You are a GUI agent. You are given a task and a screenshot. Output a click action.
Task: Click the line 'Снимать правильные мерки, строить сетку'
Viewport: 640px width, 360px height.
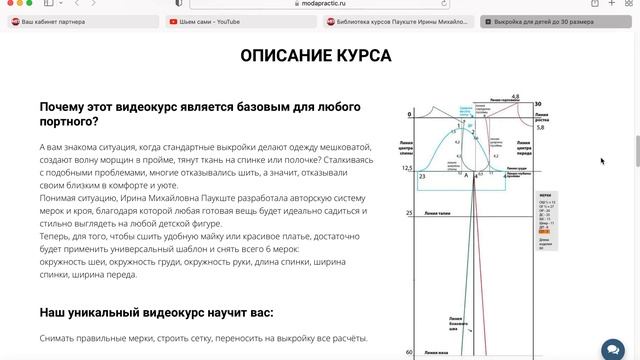[x=204, y=338]
